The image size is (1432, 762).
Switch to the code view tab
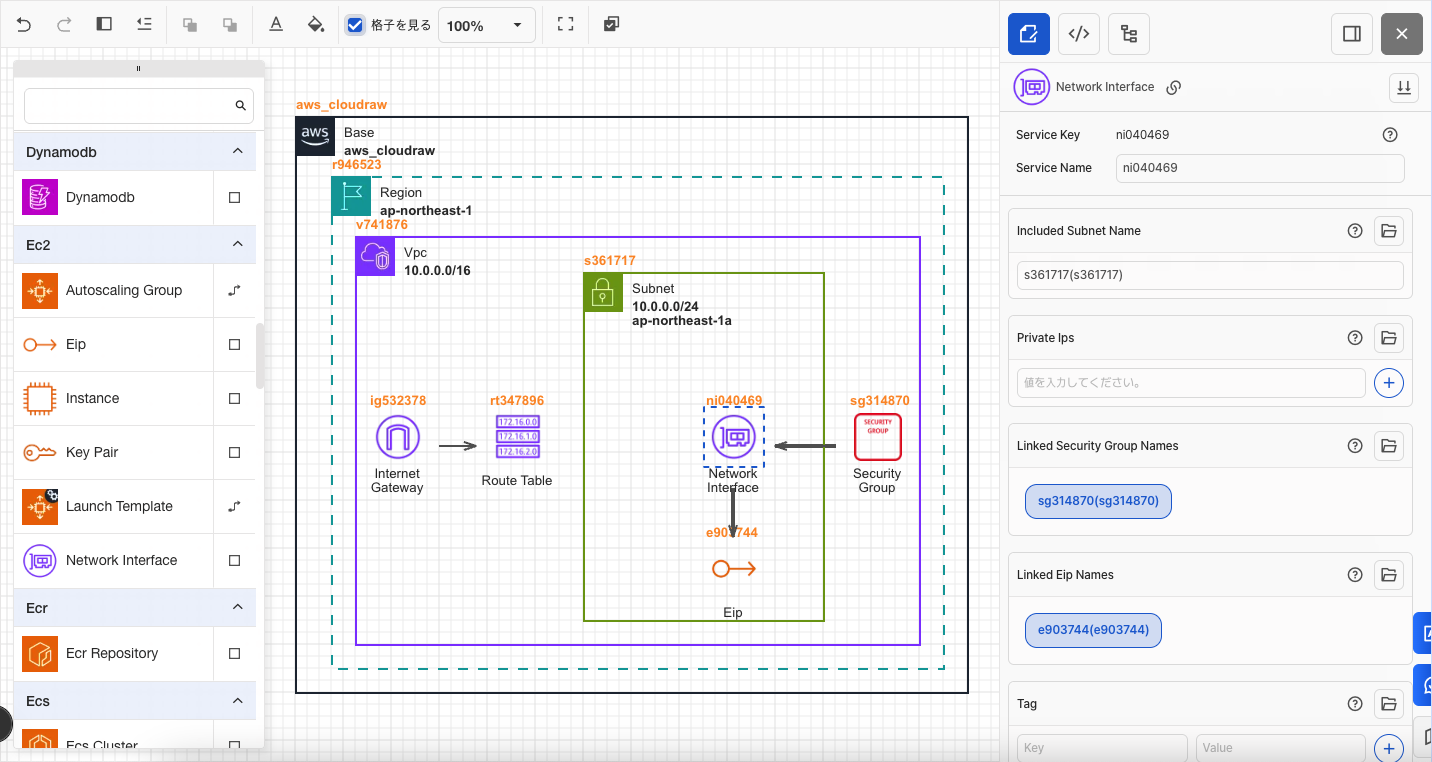[x=1079, y=34]
